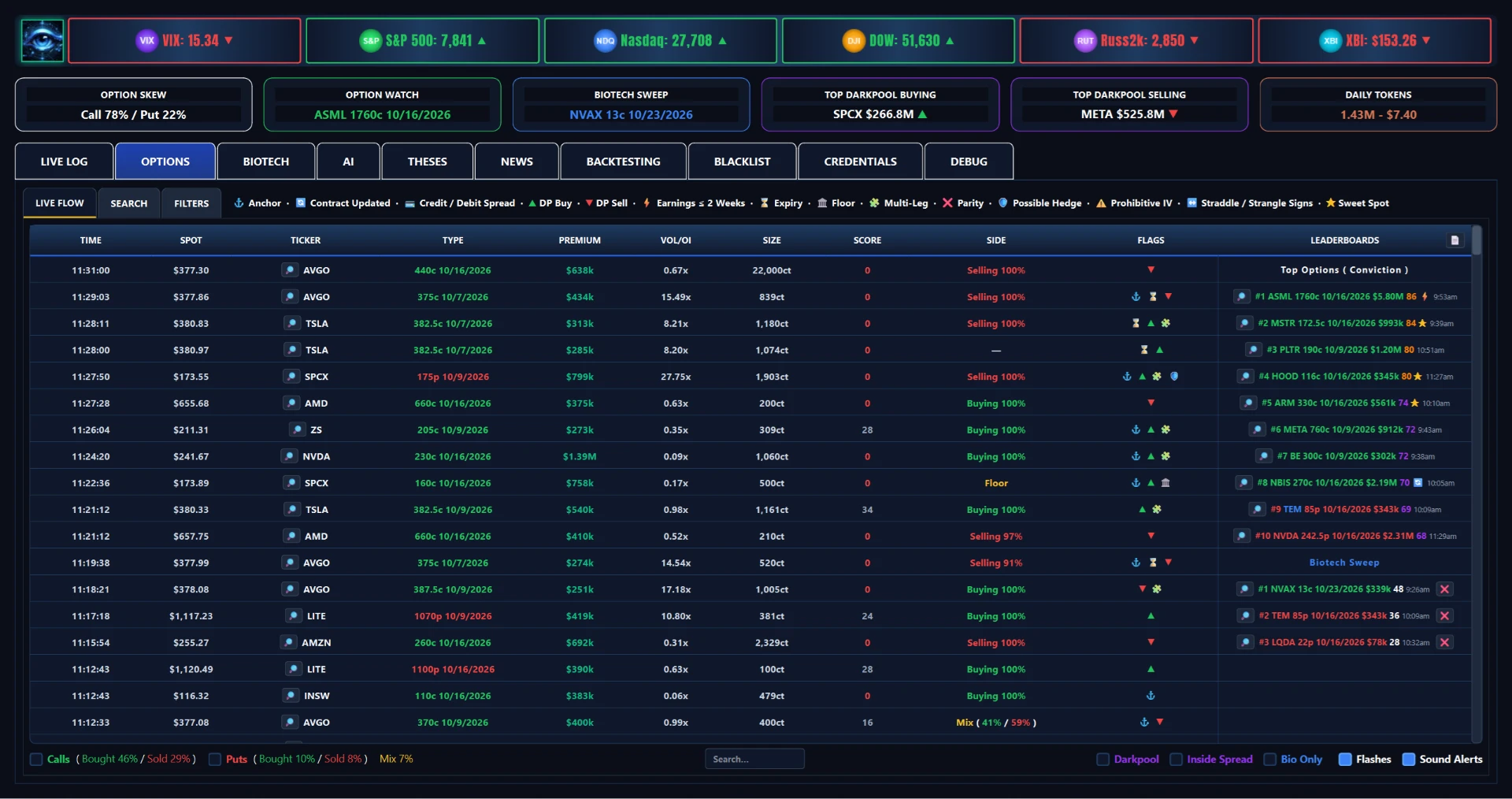This screenshot has width=1512, height=799.
Task: Click the VIX badge icon
Action: [x=146, y=40]
